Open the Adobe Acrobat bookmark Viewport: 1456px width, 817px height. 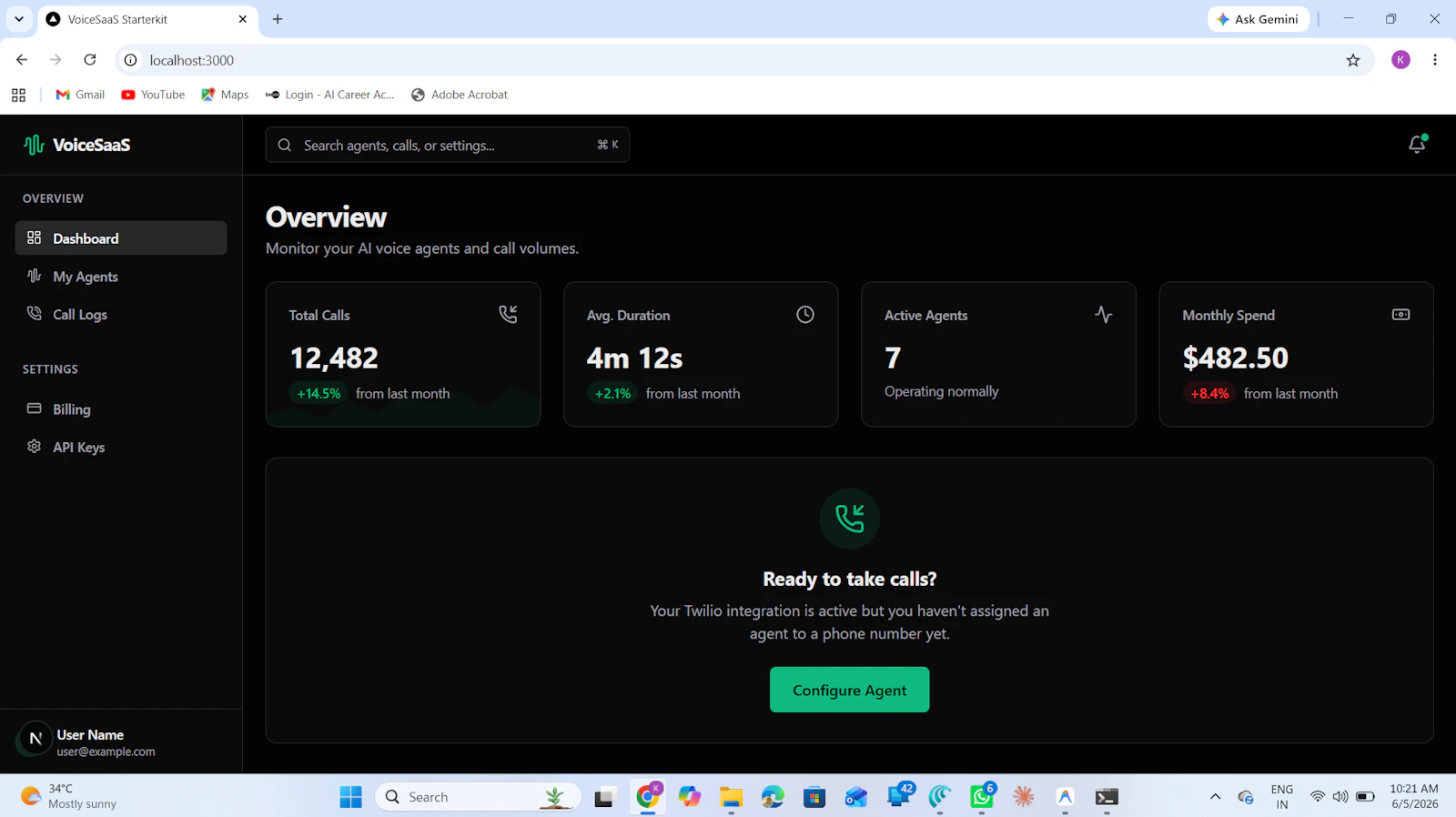(460, 95)
